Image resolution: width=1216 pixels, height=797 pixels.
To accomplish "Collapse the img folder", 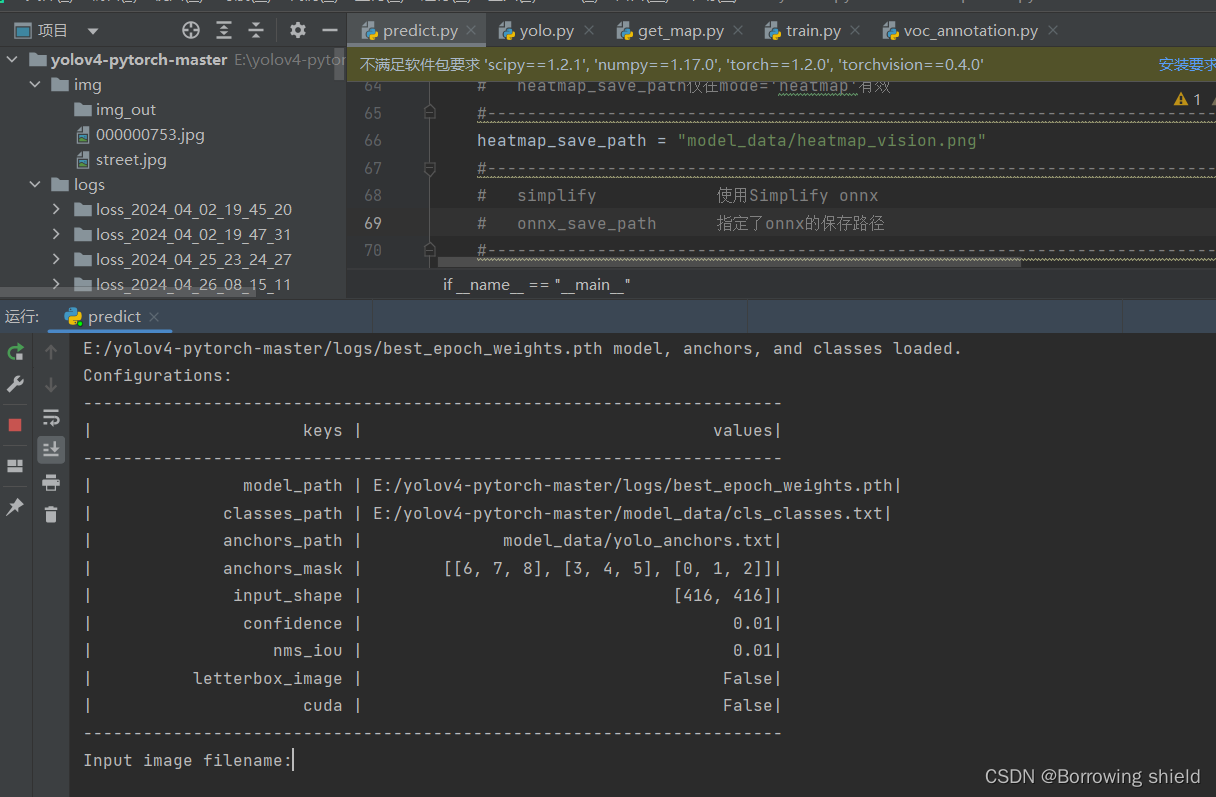I will [x=35, y=85].
